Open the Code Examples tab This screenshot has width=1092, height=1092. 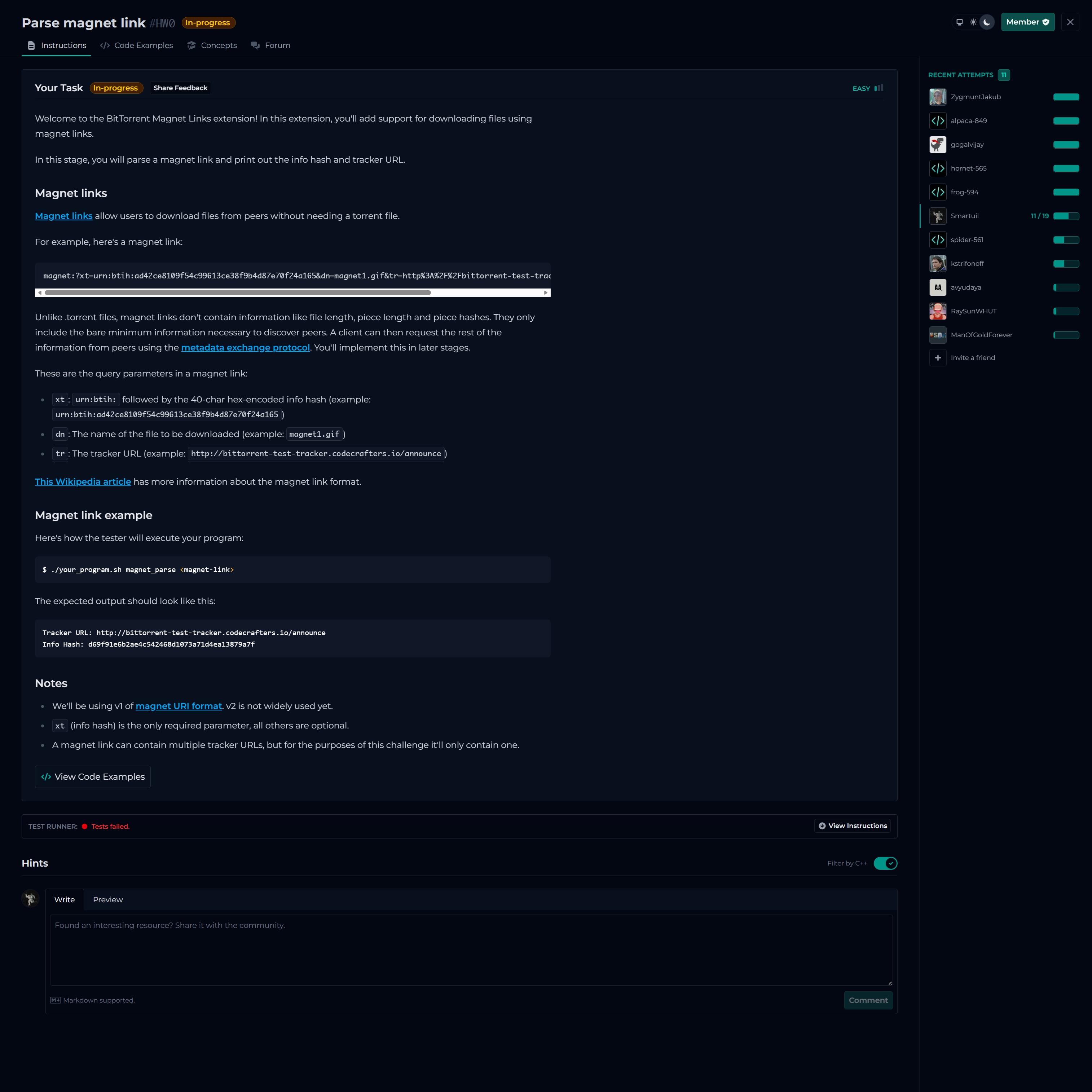click(136, 45)
